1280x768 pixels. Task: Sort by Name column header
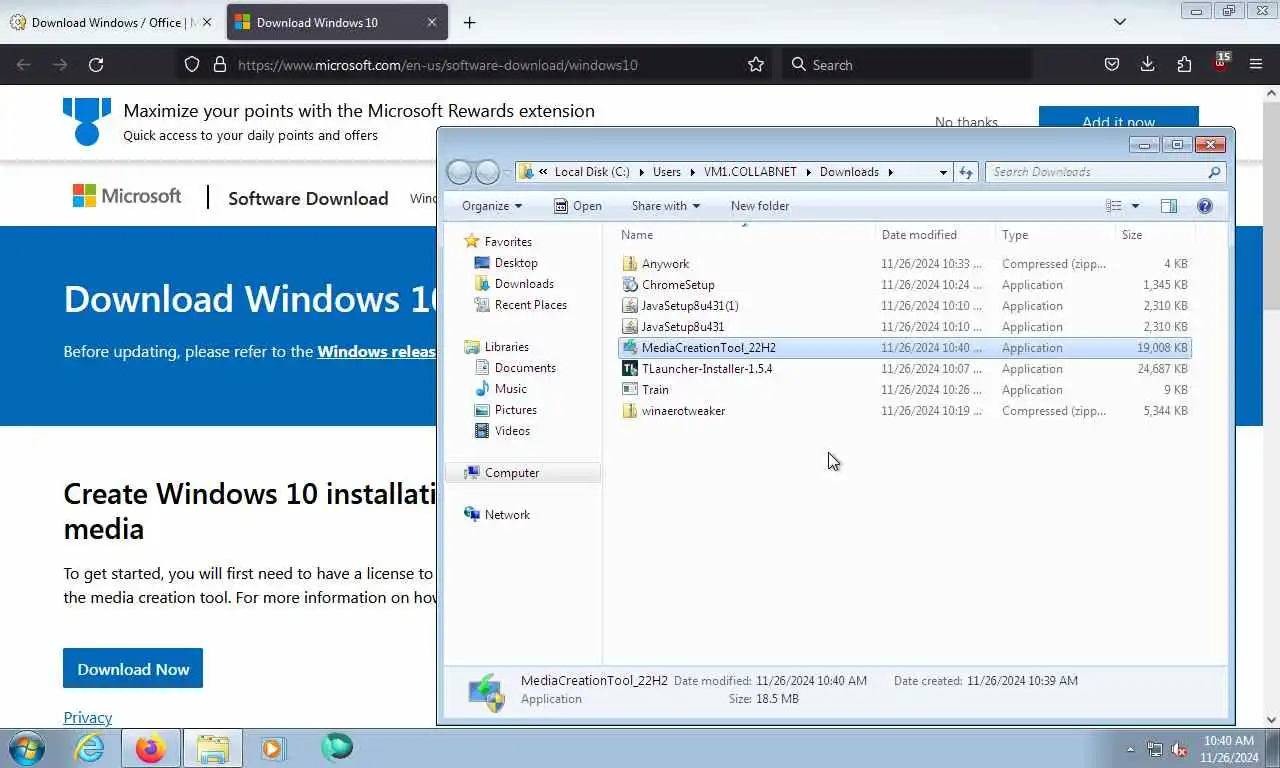pos(744,235)
